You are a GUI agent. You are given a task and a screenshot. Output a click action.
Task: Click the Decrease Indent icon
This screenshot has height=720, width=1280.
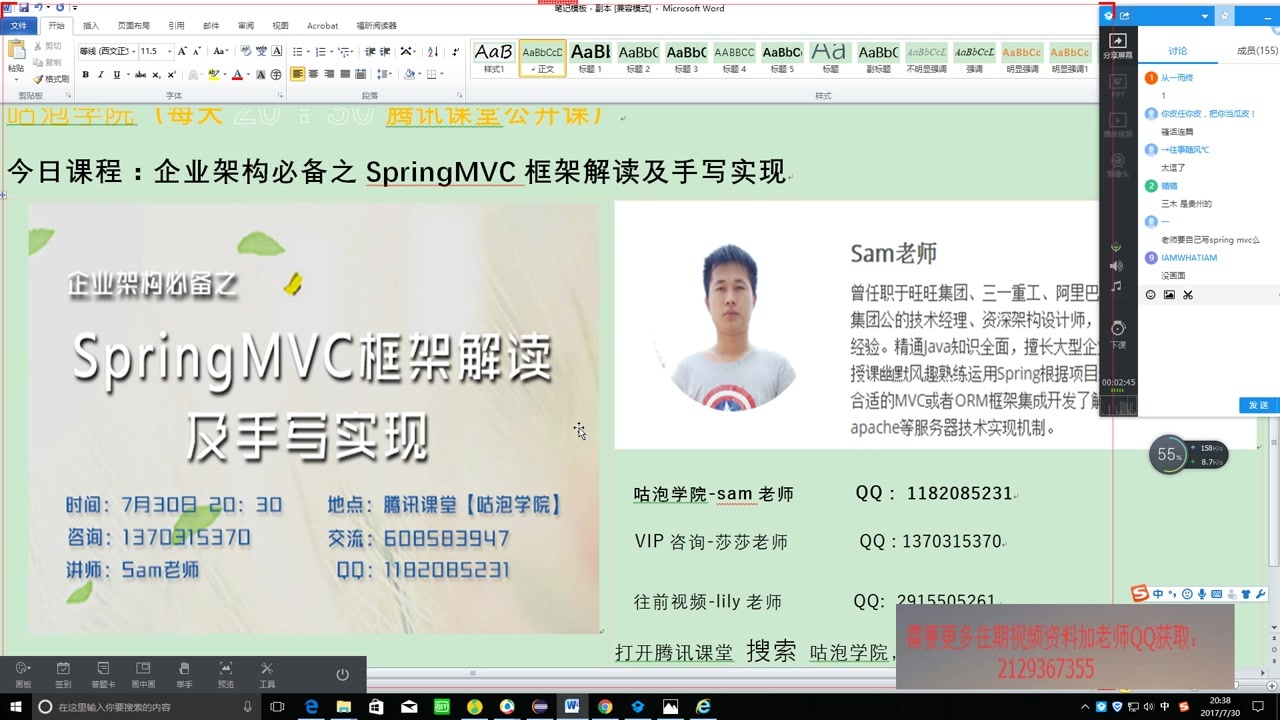370,51
